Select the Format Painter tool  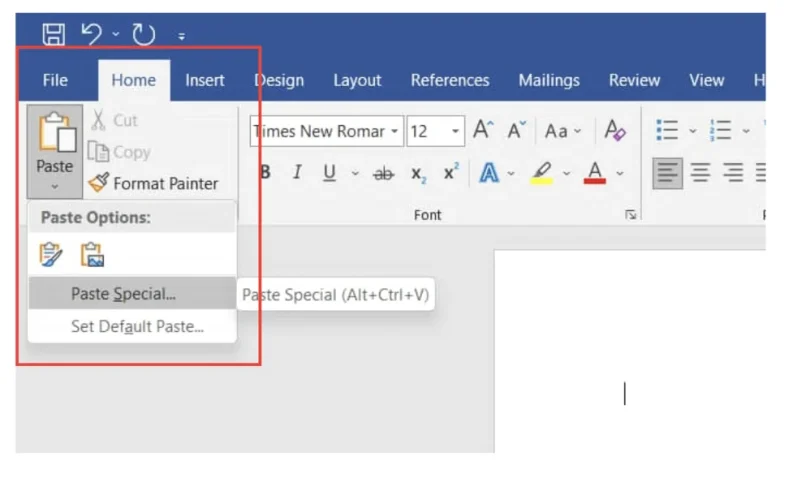(153, 183)
